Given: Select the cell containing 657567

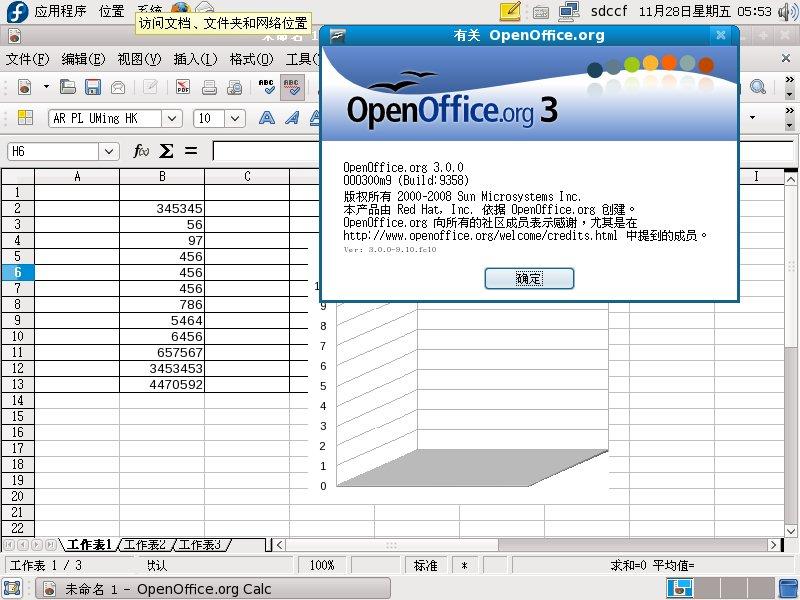Looking at the screenshot, I should (x=162, y=352).
